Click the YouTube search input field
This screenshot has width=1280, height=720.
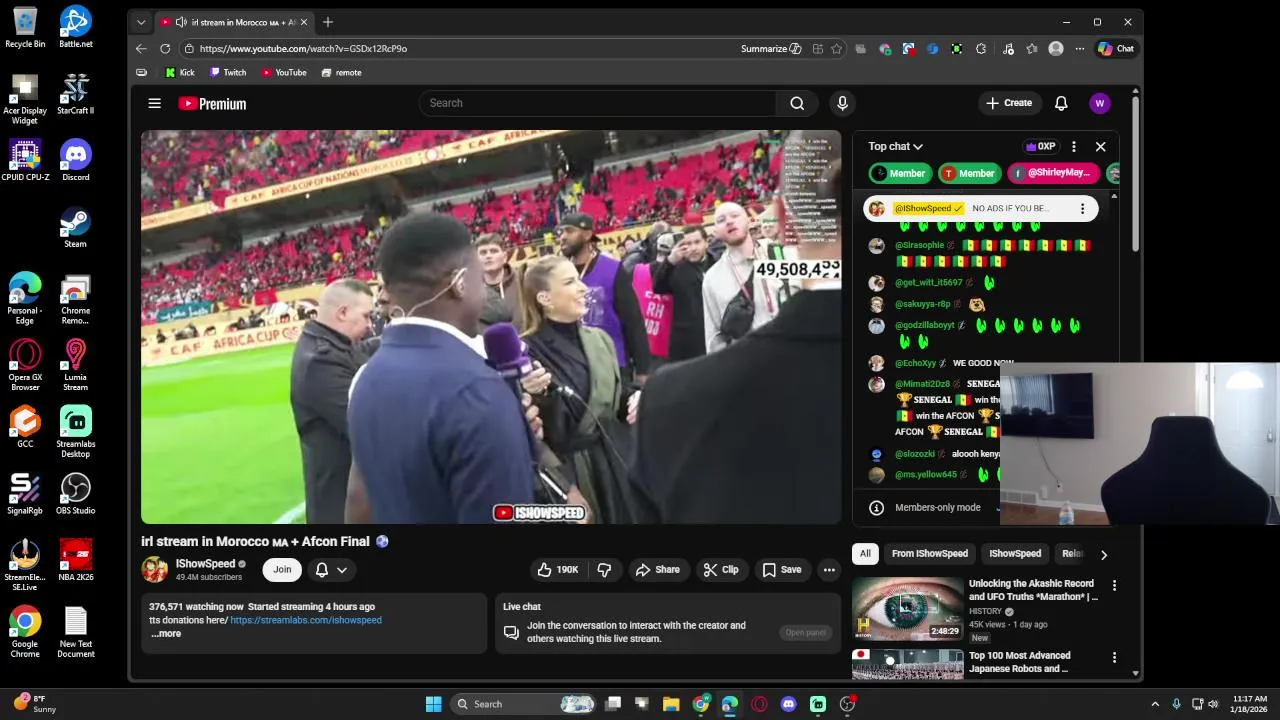pos(598,103)
